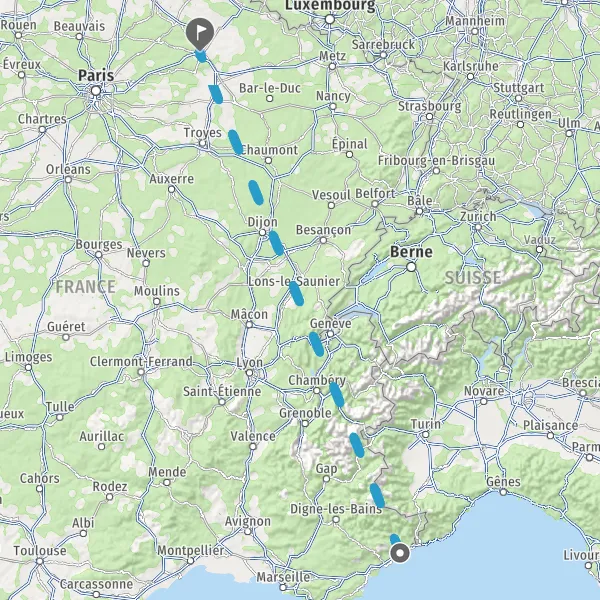This screenshot has width=600, height=600.
Task: Click the Genève city label
Action: 331,324
